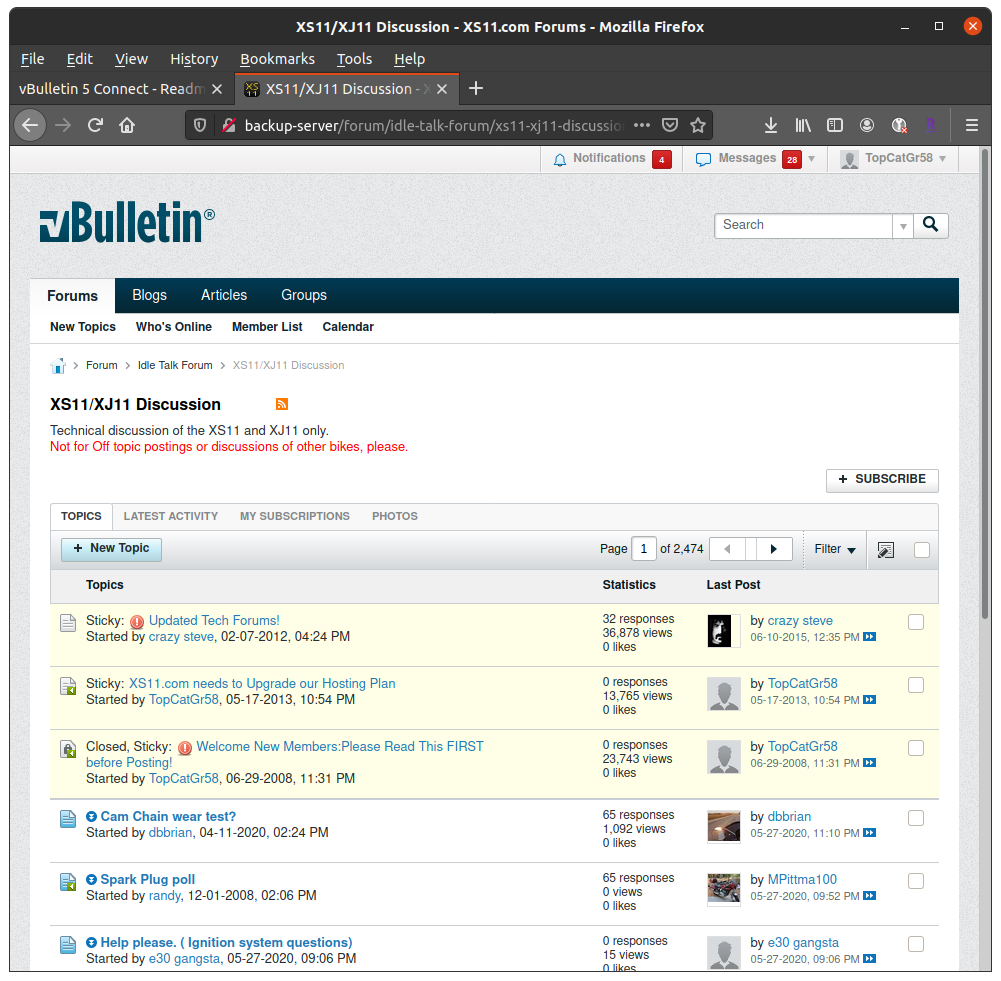Screen dimensions: 1001x981
Task: Jump to last post of Cam Chain thread
Action: (869, 833)
